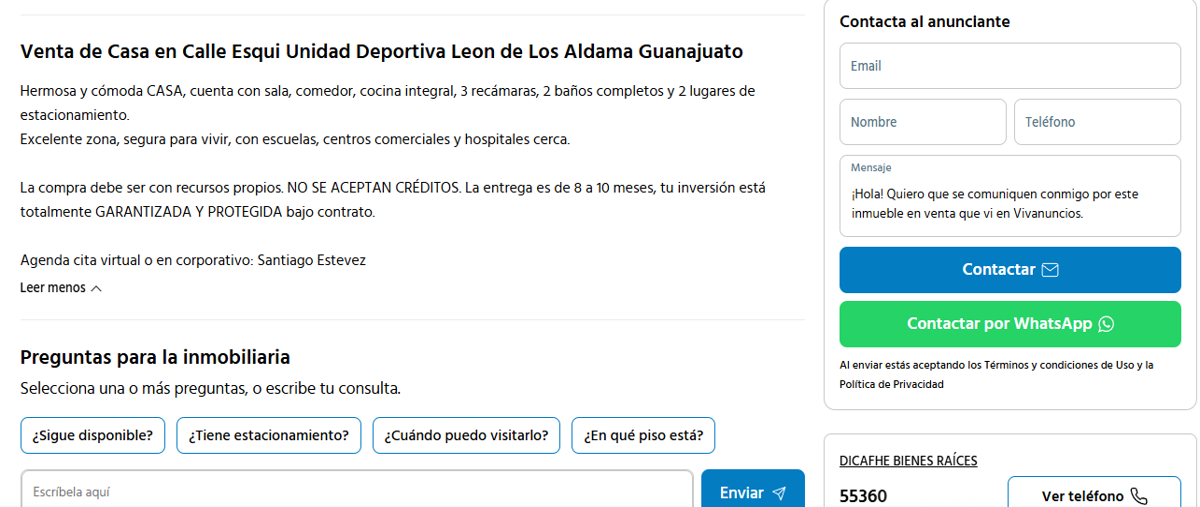Click the phone handset icon
This screenshot has height=507, width=1200.
(1138, 496)
